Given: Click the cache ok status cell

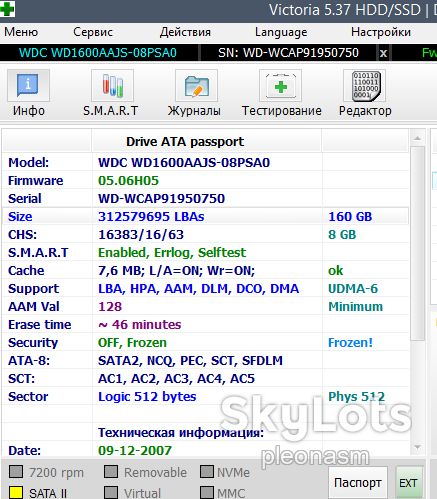Looking at the screenshot, I should click(335, 271).
